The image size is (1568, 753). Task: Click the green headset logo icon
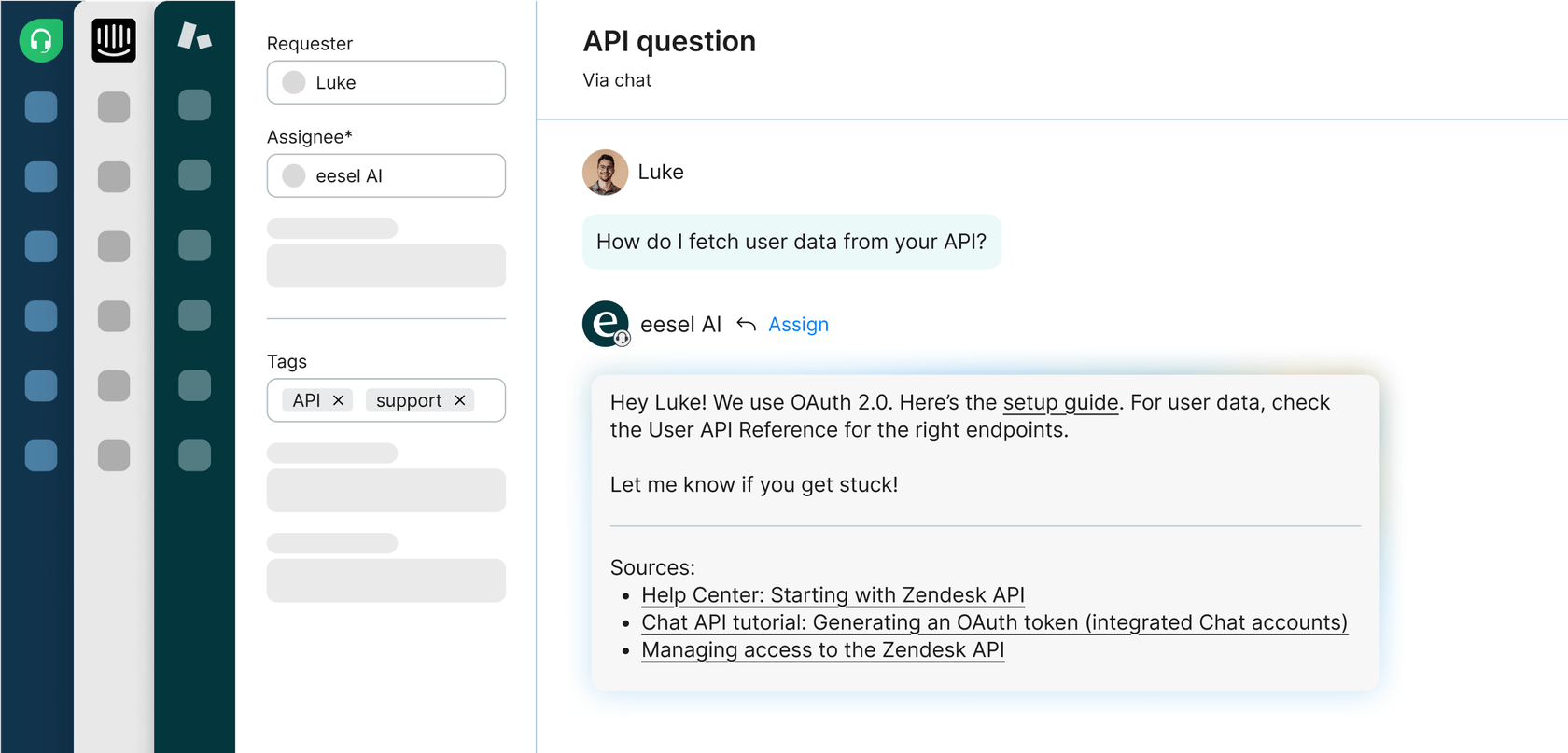pyautogui.click(x=41, y=40)
